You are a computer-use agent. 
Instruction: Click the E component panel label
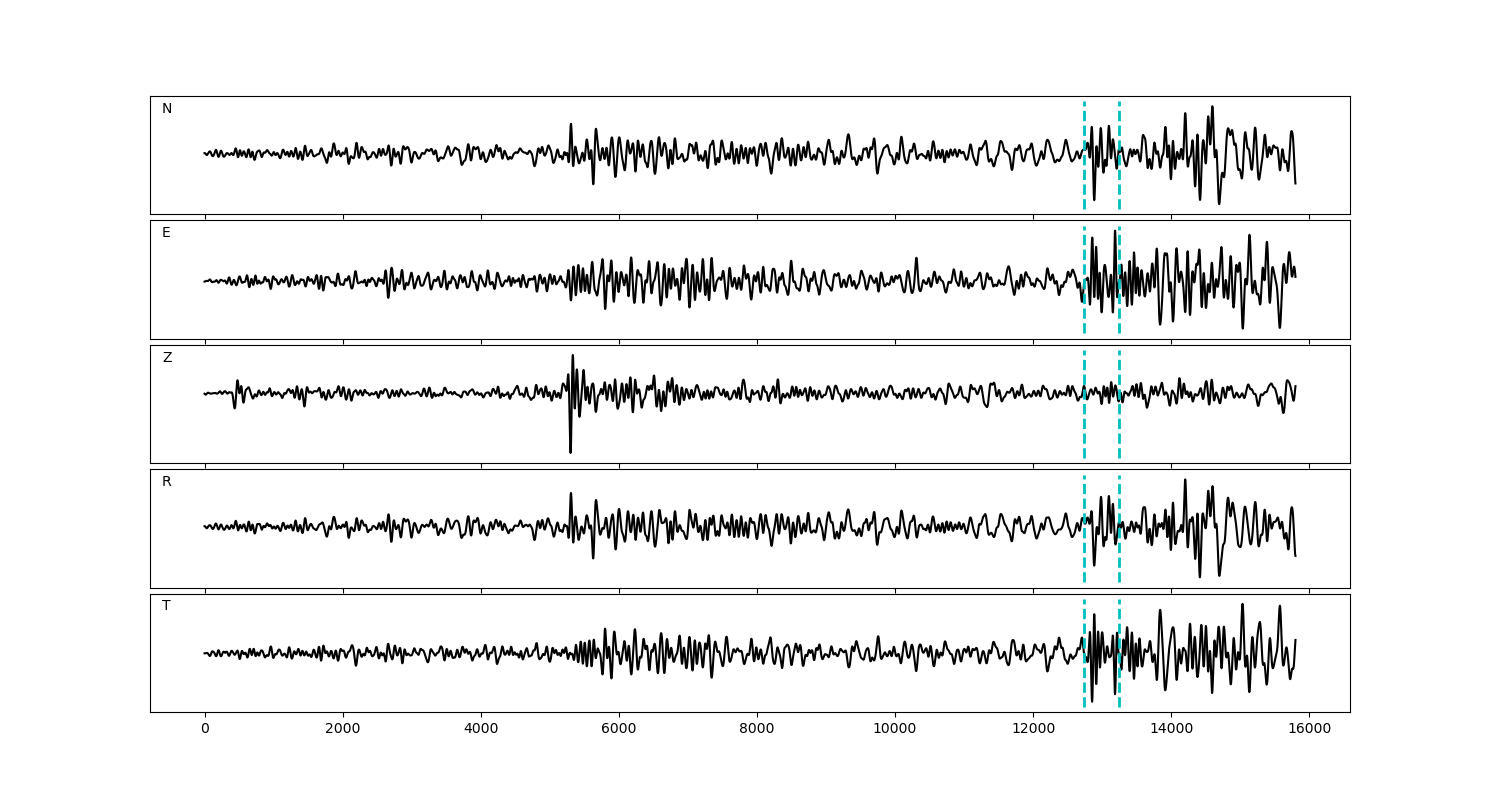[166, 233]
